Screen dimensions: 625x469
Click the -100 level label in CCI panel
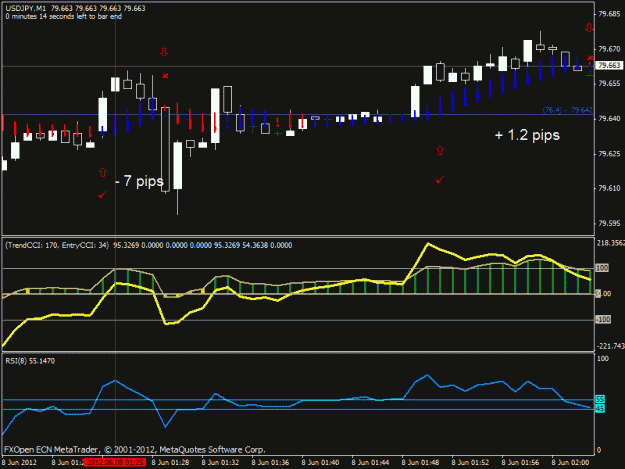tap(603, 319)
